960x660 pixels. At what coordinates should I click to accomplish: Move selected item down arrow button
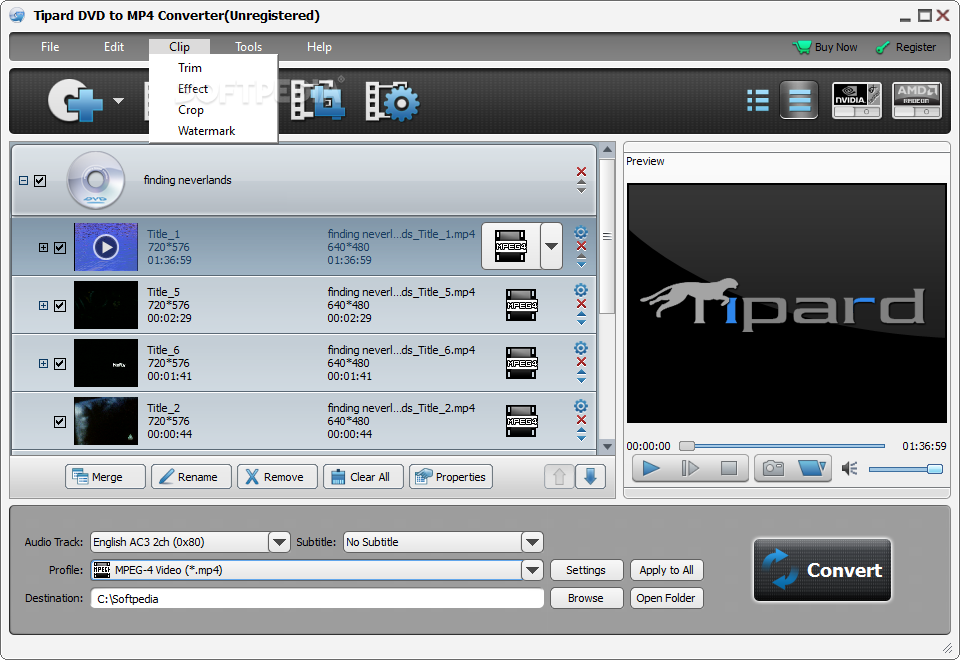click(x=590, y=476)
